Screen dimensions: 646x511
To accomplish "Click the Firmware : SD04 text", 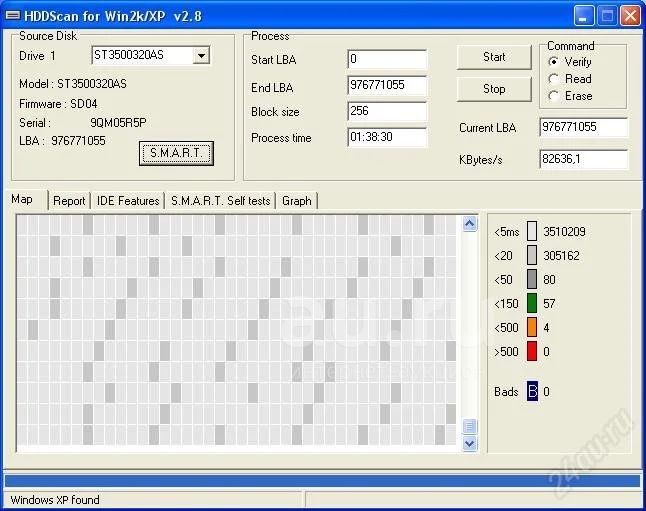I will (58, 104).
